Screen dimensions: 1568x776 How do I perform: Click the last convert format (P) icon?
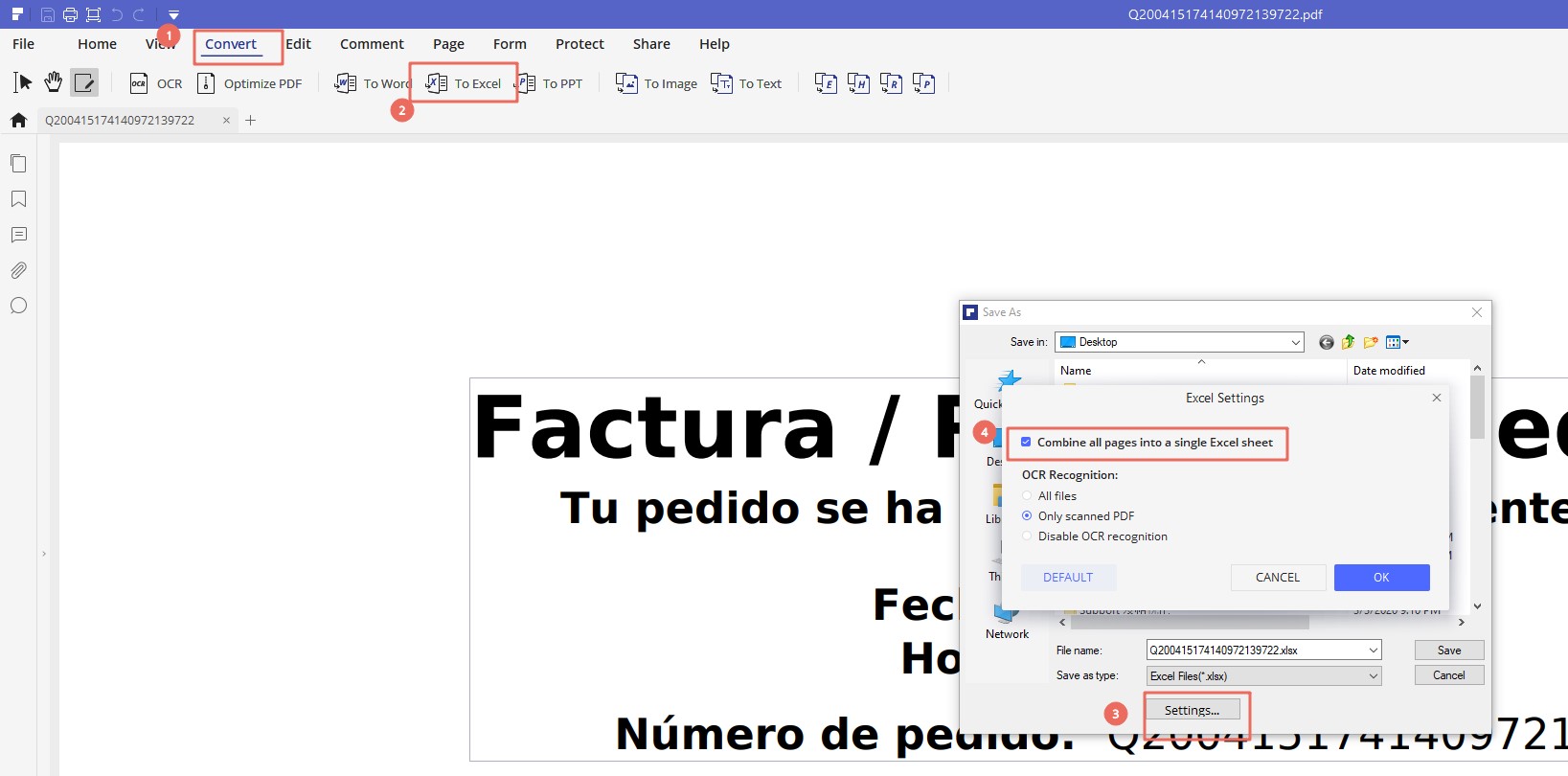pyautogui.click(x=923, y=83)
